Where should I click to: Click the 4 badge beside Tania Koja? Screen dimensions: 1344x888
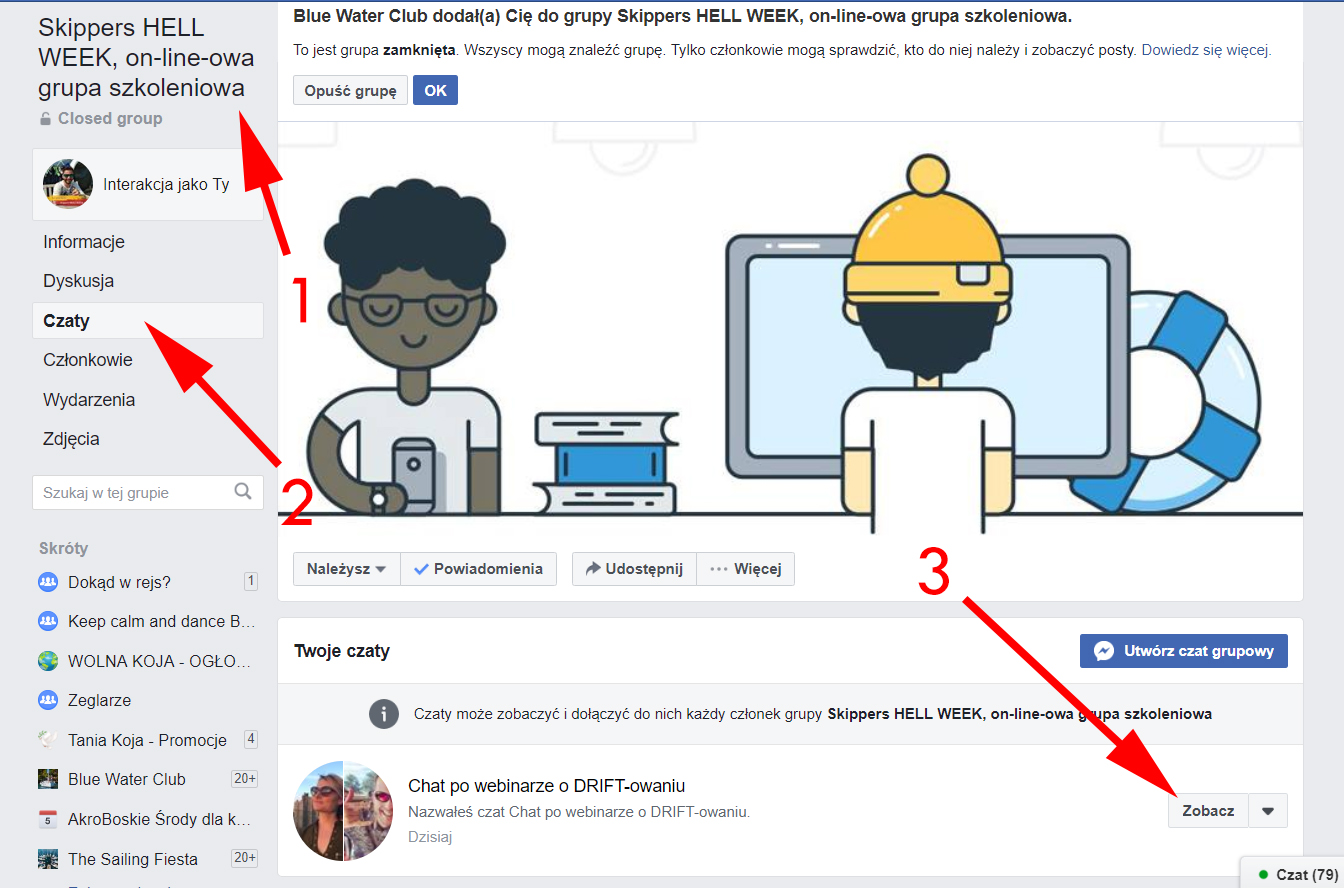251,740
